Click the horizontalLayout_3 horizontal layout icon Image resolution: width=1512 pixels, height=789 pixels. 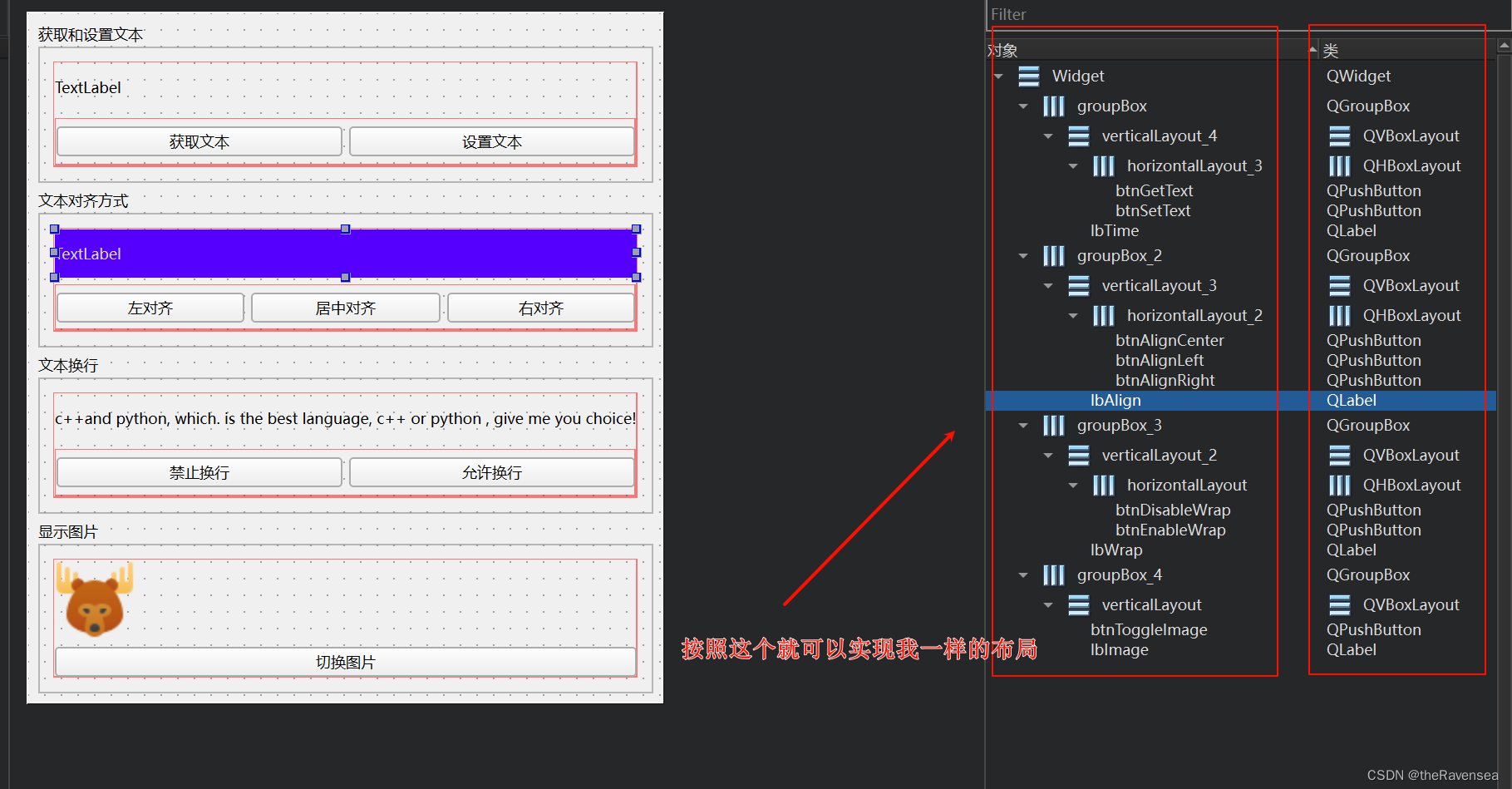pyautogui.click(x=1104, y=166)
